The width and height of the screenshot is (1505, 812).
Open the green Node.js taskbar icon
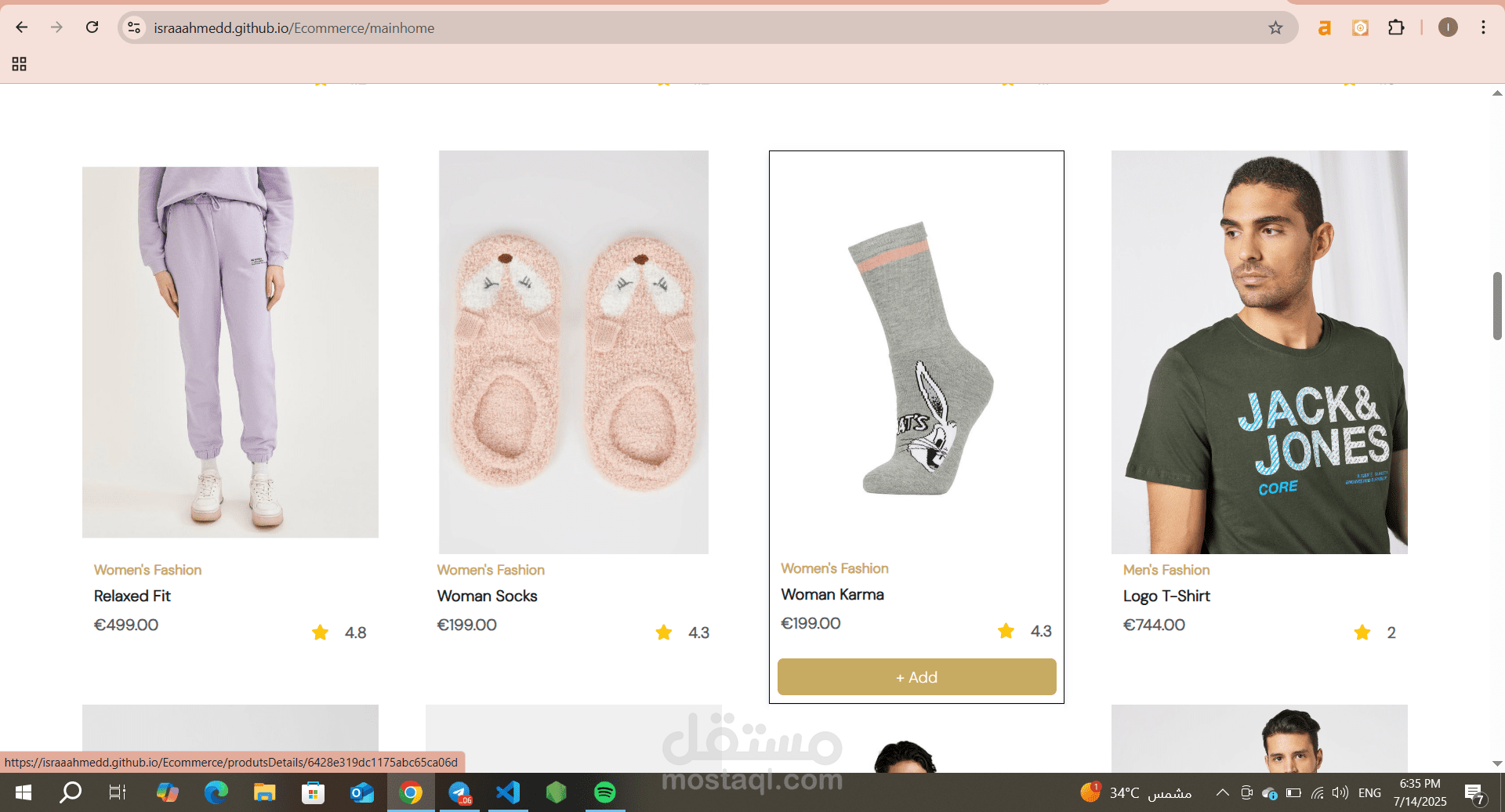point(557,792)
